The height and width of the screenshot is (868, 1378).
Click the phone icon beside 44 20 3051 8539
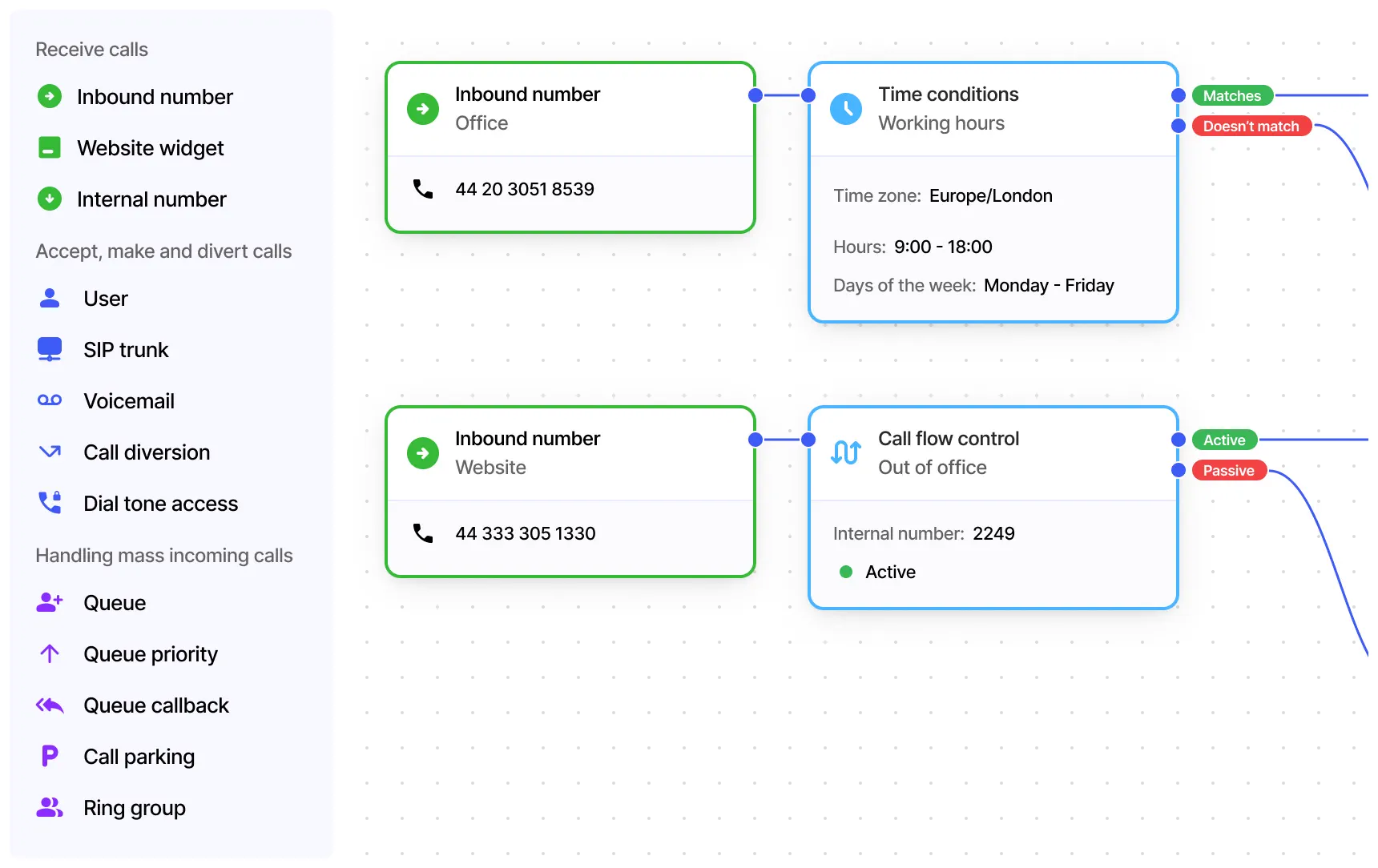coord(423,189)
